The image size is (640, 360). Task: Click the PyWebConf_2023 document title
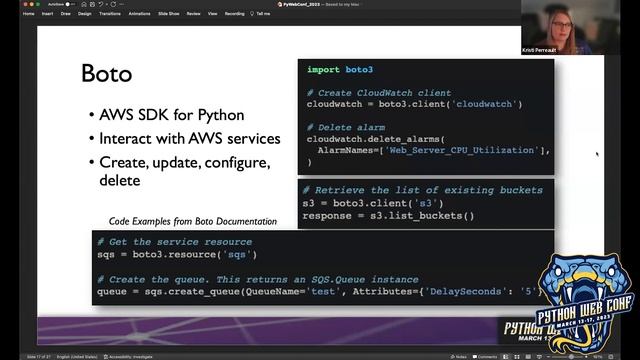(x=301, y=4)
